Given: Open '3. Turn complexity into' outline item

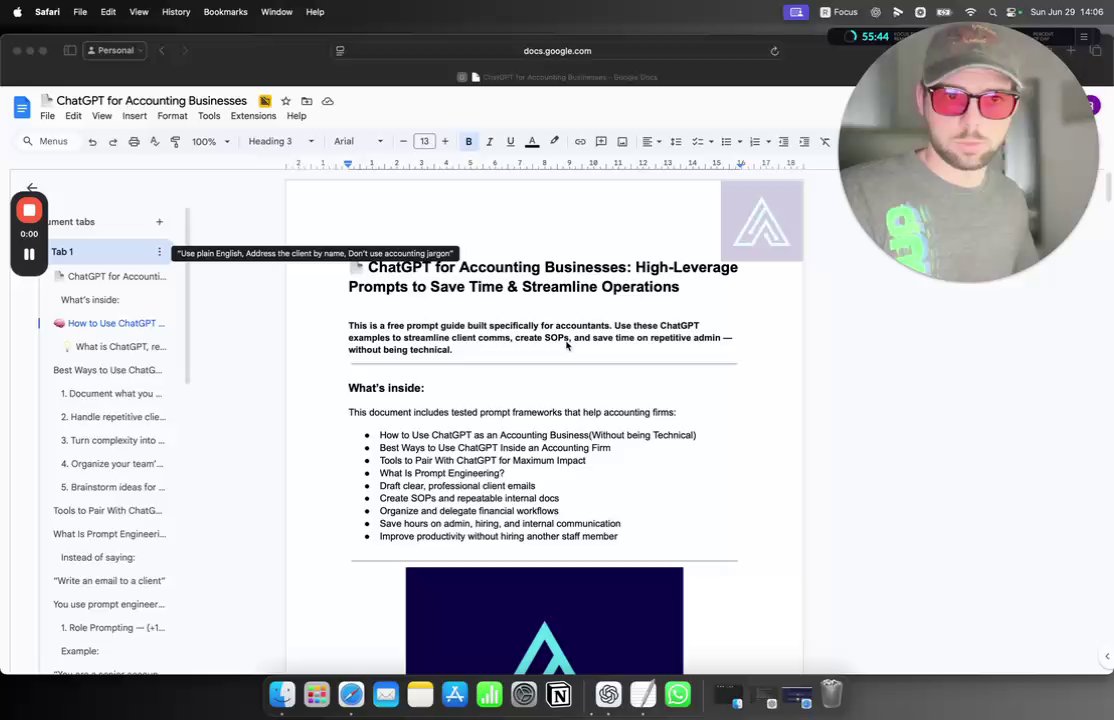Looking at the screenshot, I should [112, 441].
